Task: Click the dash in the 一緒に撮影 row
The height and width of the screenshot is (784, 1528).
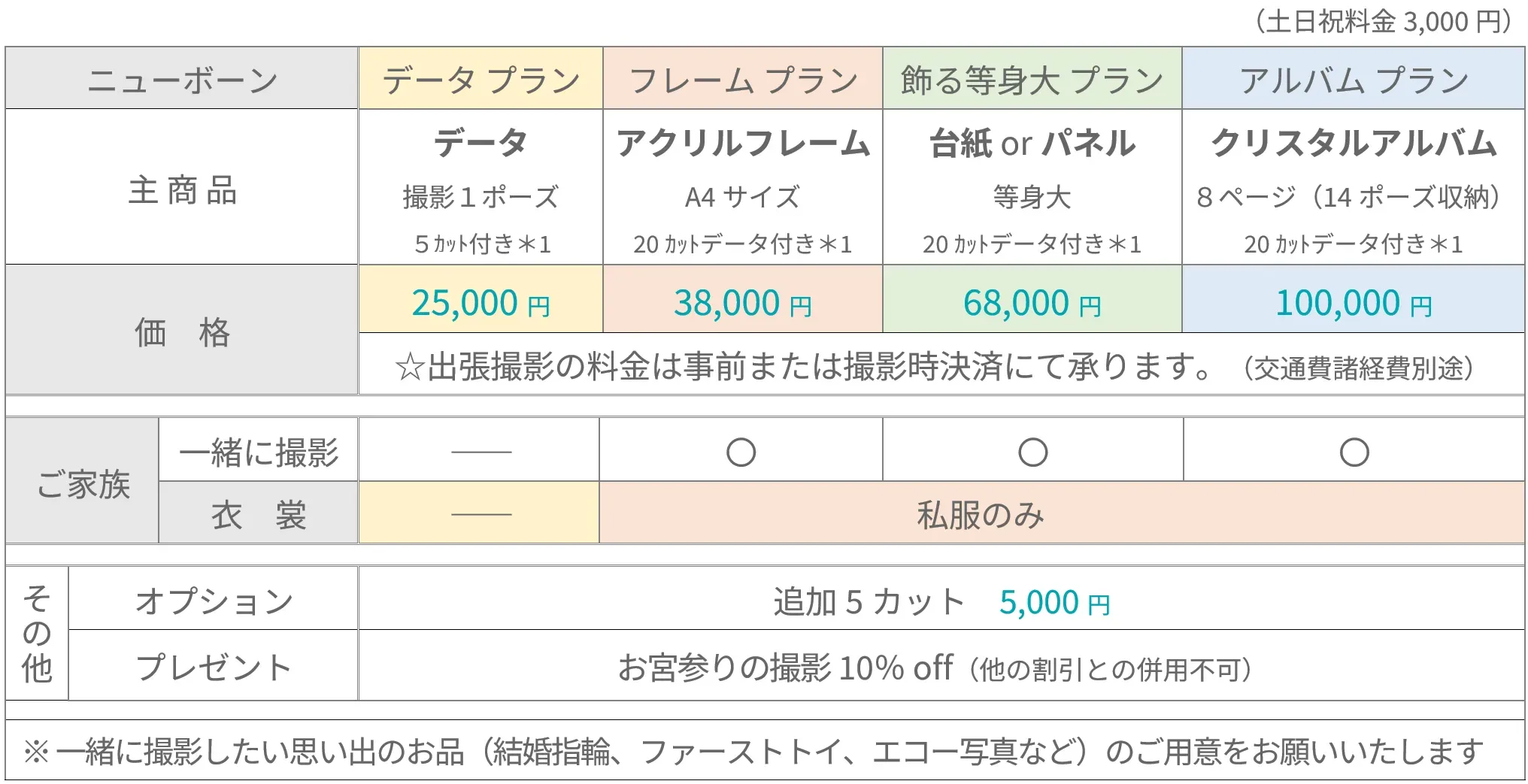Action: click(481, 453)
